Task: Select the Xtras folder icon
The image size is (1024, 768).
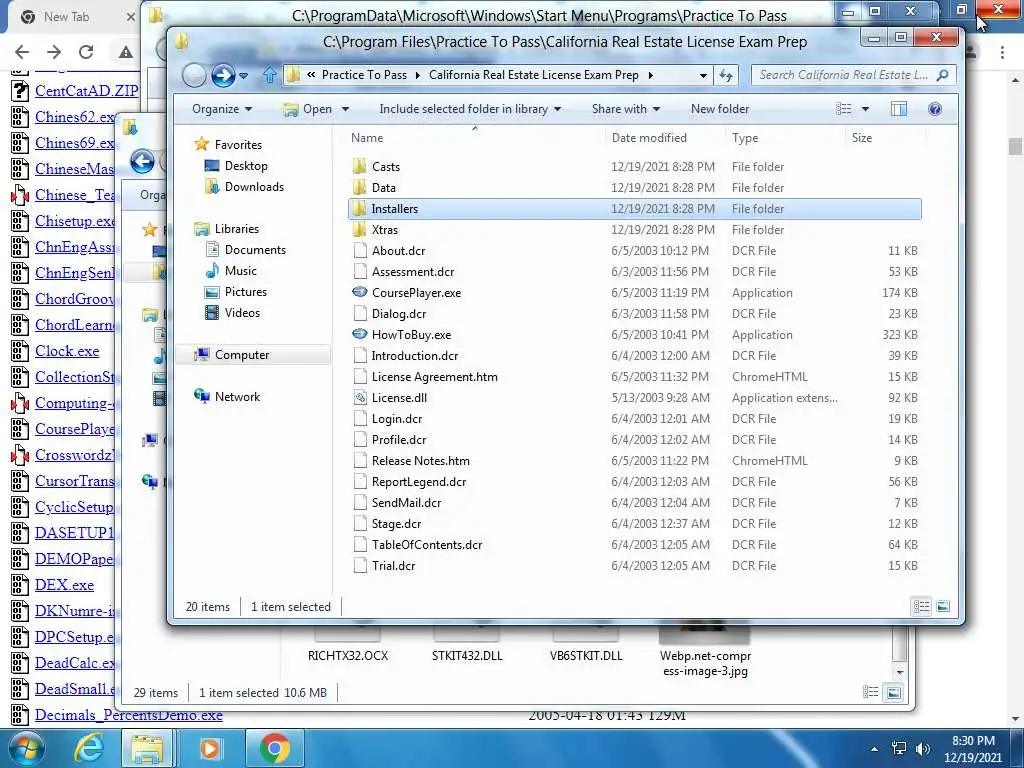Action: tap(359, 229)
